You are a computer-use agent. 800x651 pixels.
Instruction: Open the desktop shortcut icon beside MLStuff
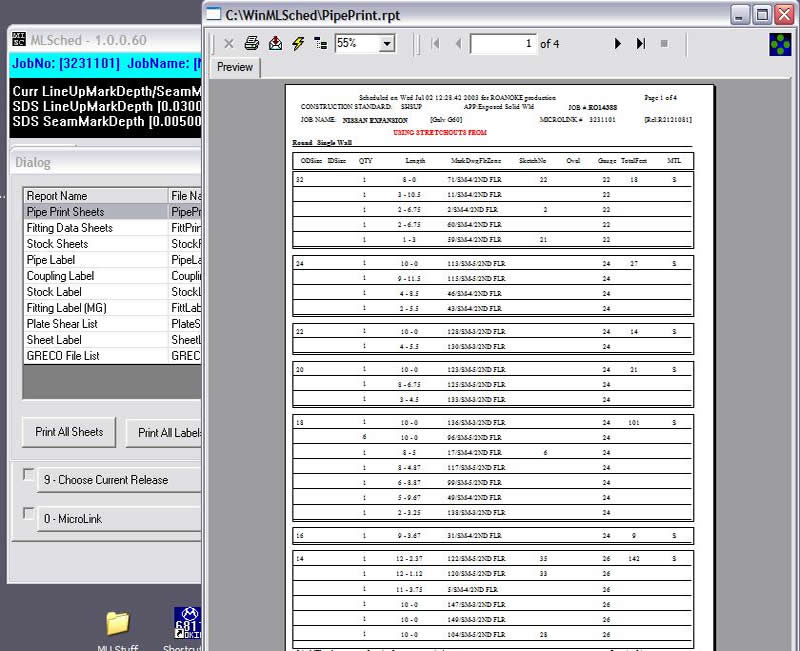pos(186,623)
